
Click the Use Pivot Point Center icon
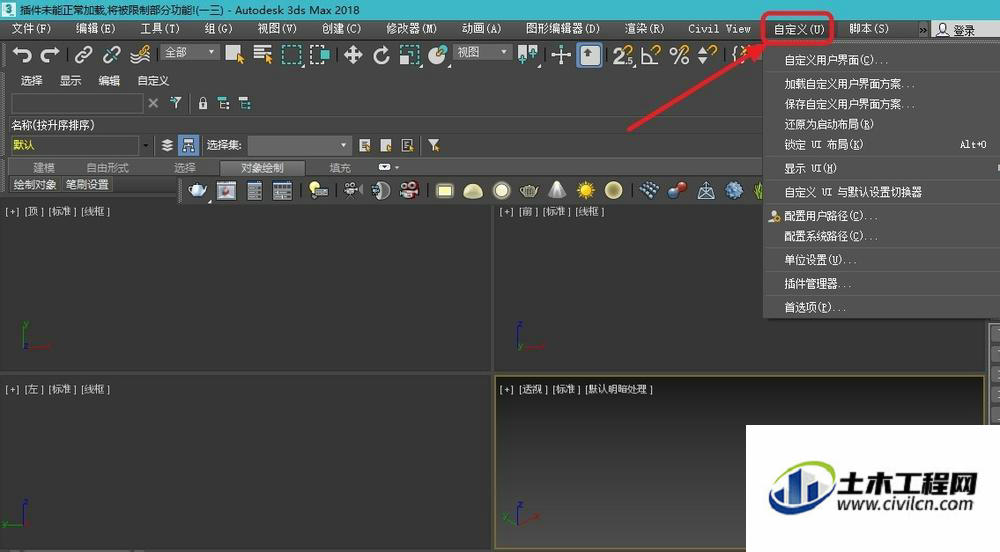point(528,55)
